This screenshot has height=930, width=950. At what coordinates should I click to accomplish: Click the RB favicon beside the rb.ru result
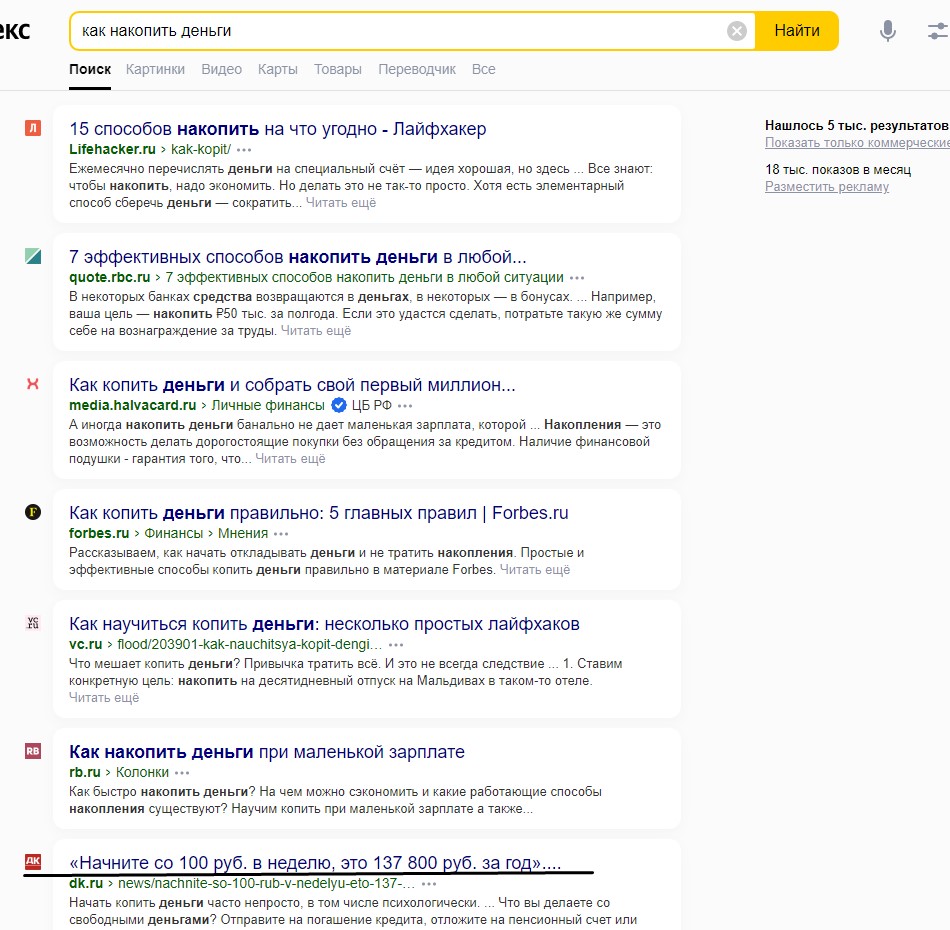pos(33,751)
